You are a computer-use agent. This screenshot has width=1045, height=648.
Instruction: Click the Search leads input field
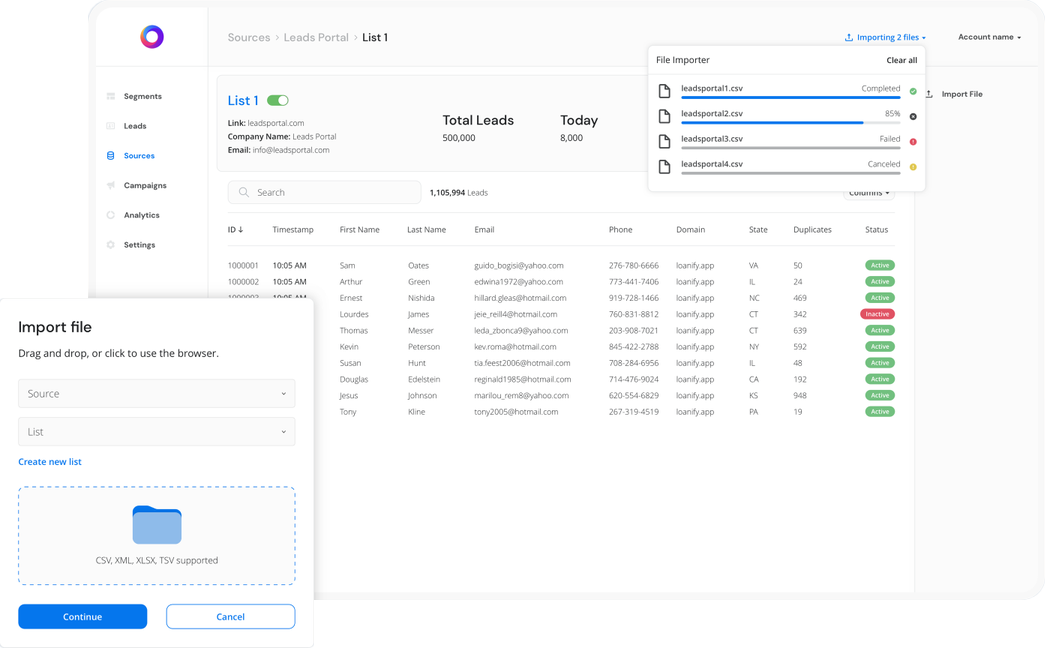(x=324, y=192)
